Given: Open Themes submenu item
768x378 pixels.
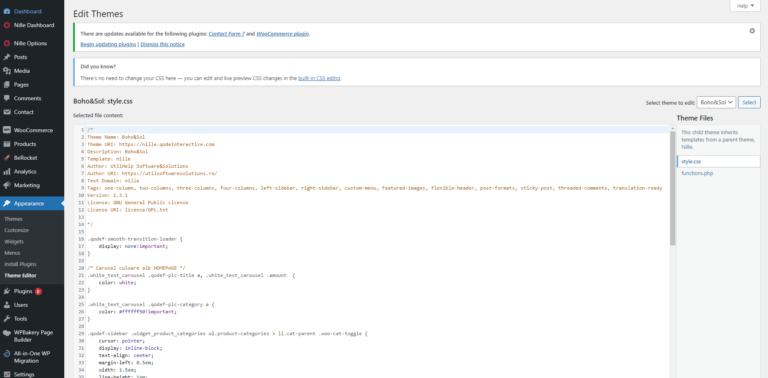Looking at the screenshot, I should pyautogui.click(x=13, y=219).
